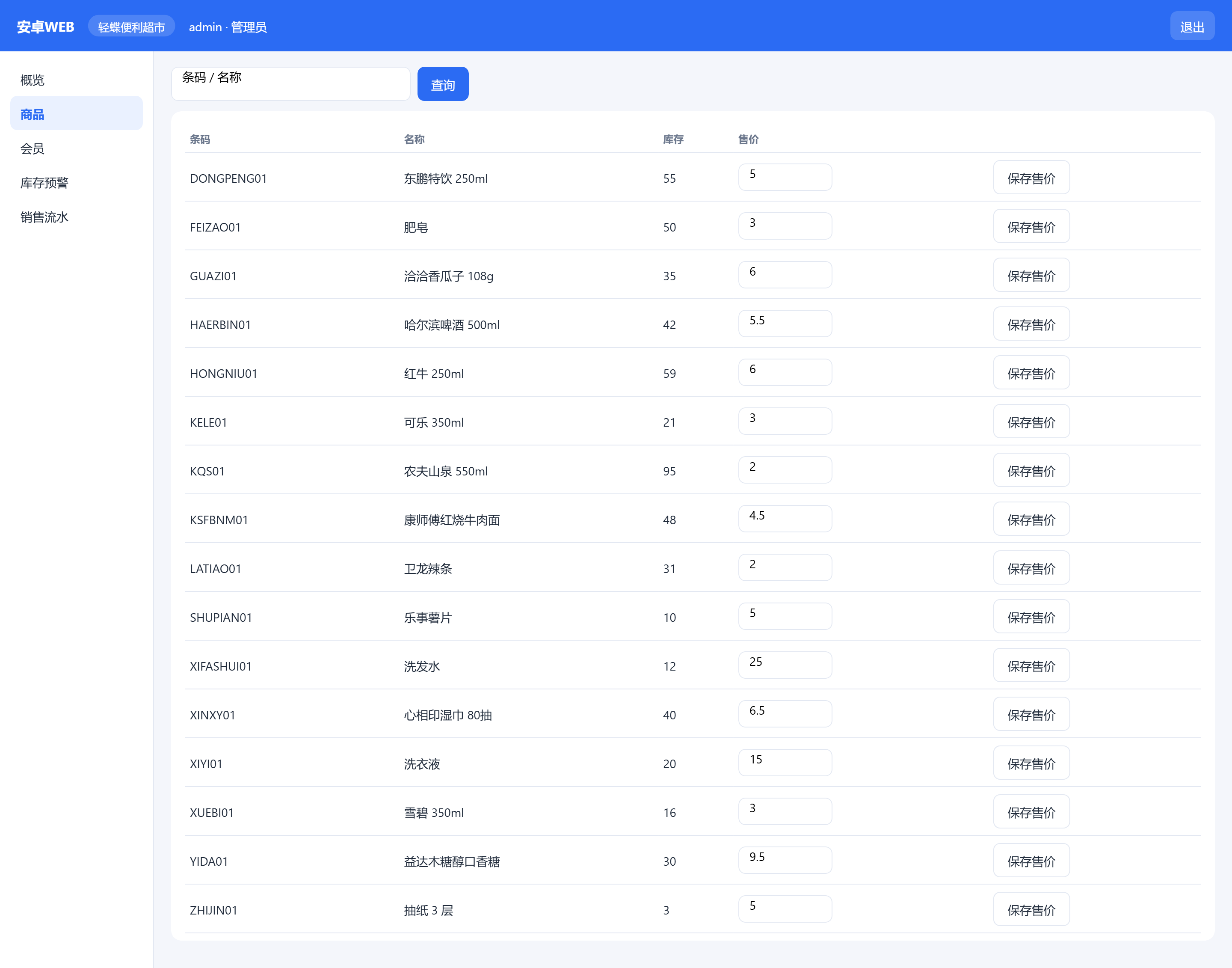Edit the price field of 东鹏特饮 250ml
This screenshot has width=1232, height=968.
pyautogui.click(x=785, y=177)
